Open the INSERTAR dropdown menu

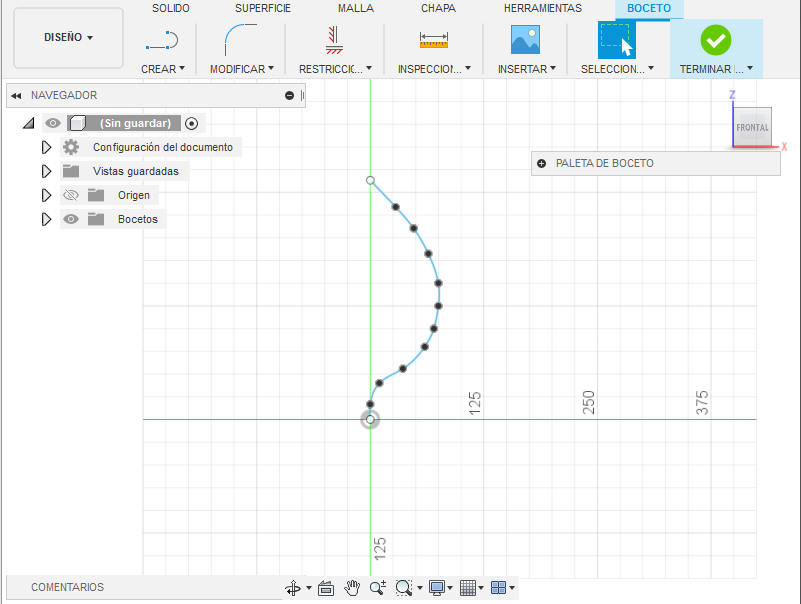[527, 69]
